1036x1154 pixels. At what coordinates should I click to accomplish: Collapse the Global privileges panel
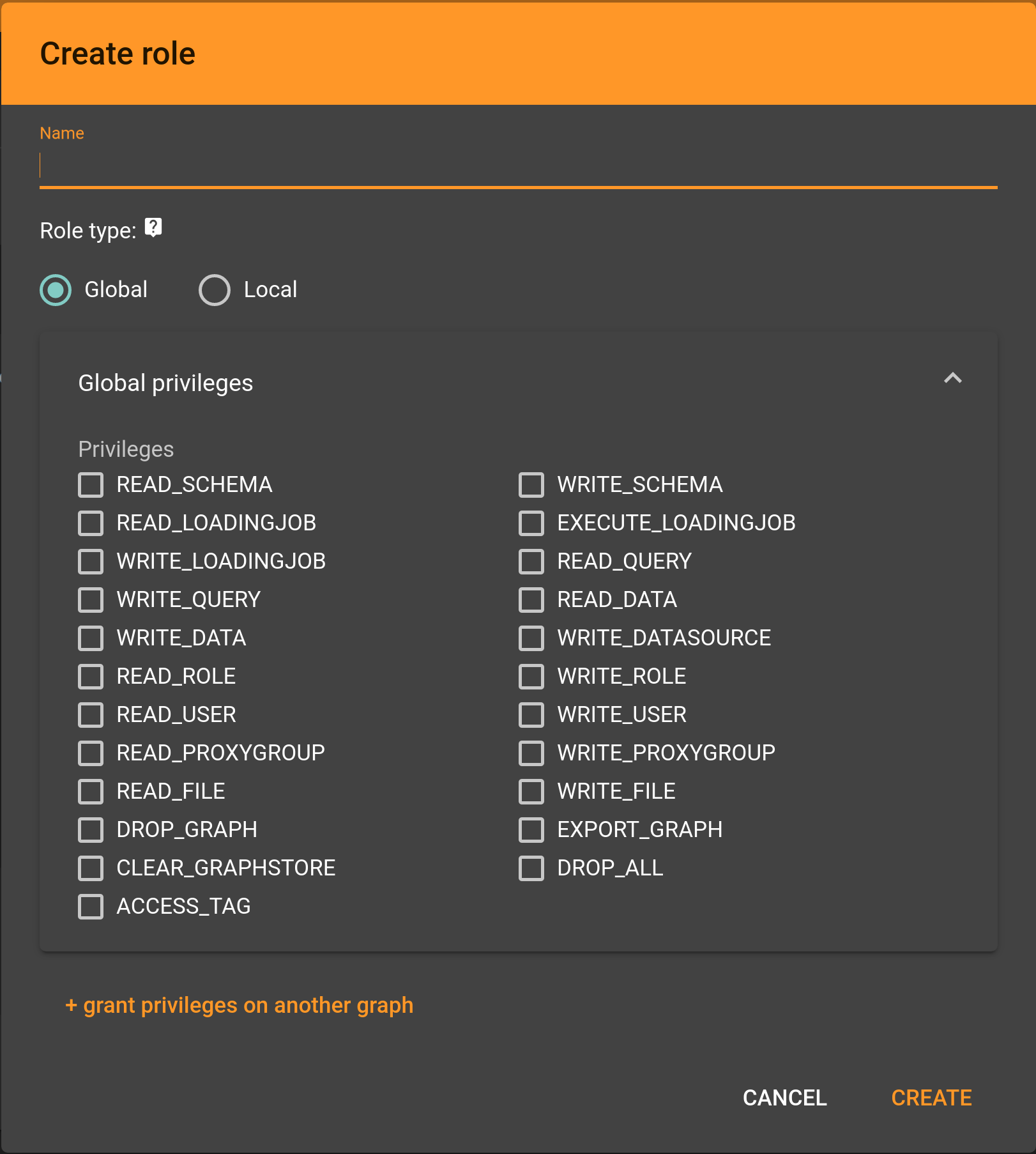(x=952, y=378)
